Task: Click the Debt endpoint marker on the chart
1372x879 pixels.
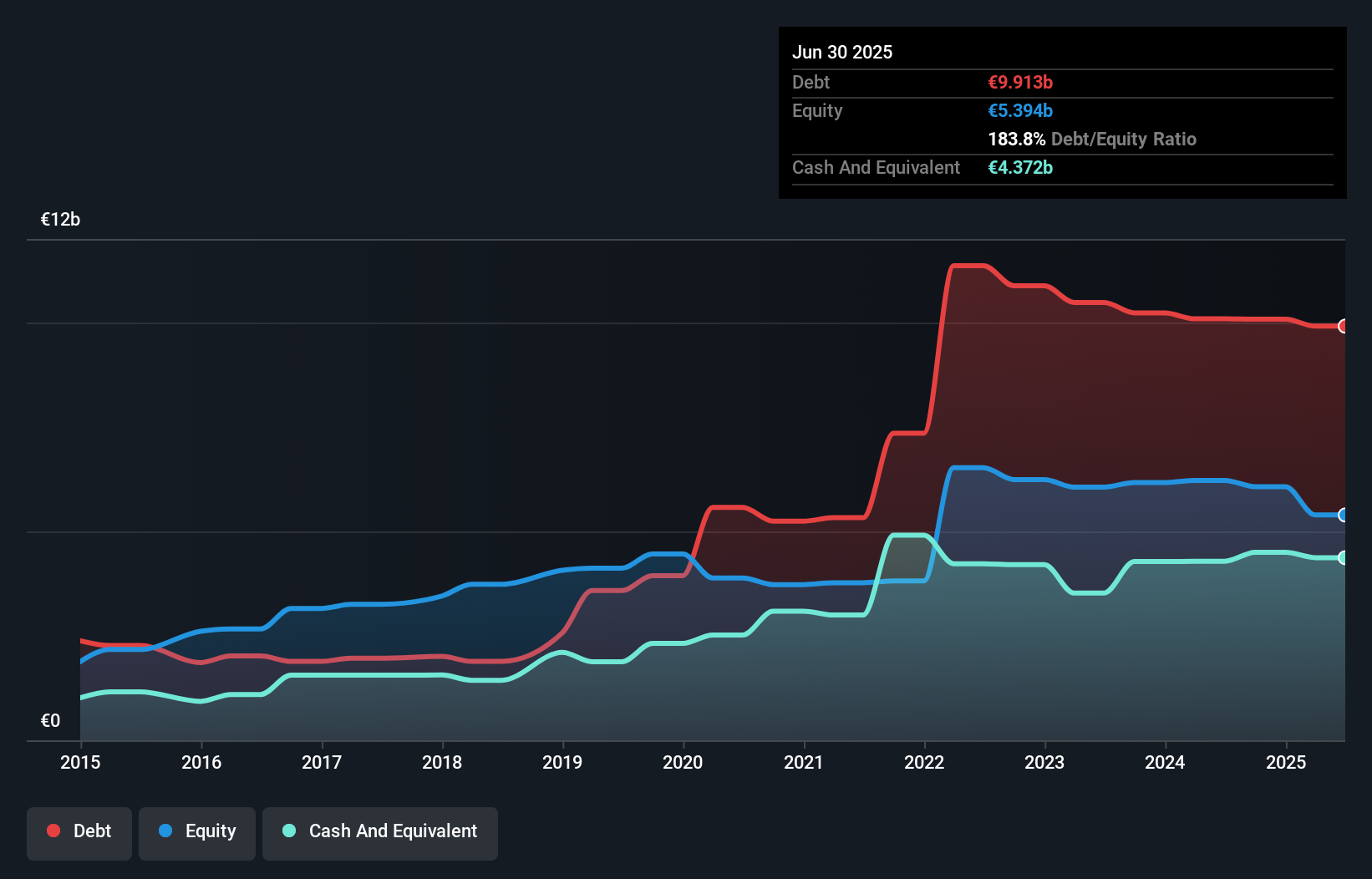Action: tap(1343, 326)
